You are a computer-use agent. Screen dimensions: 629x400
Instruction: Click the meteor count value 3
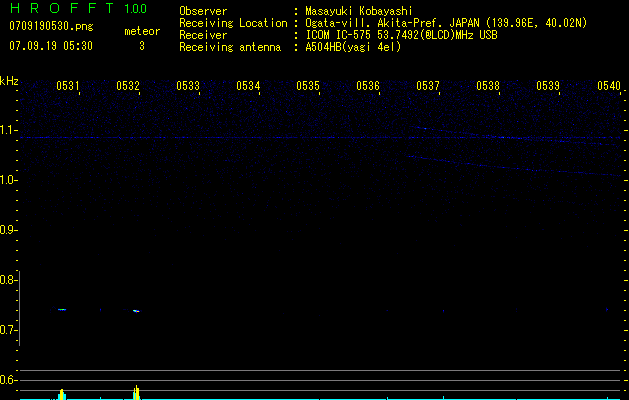pyautogui.click(x=142, y=46)
